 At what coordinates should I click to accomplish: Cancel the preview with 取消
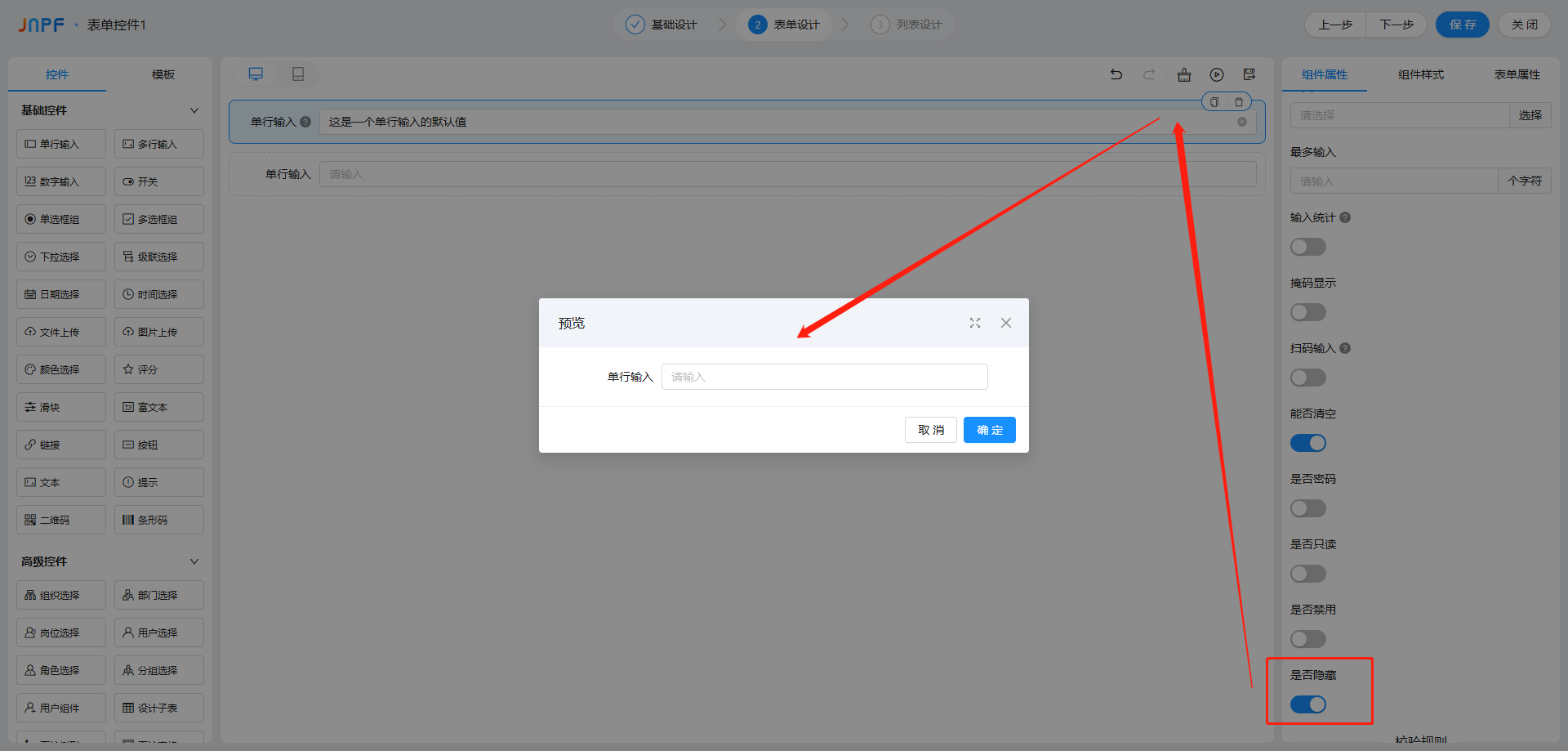click(931, 430)
